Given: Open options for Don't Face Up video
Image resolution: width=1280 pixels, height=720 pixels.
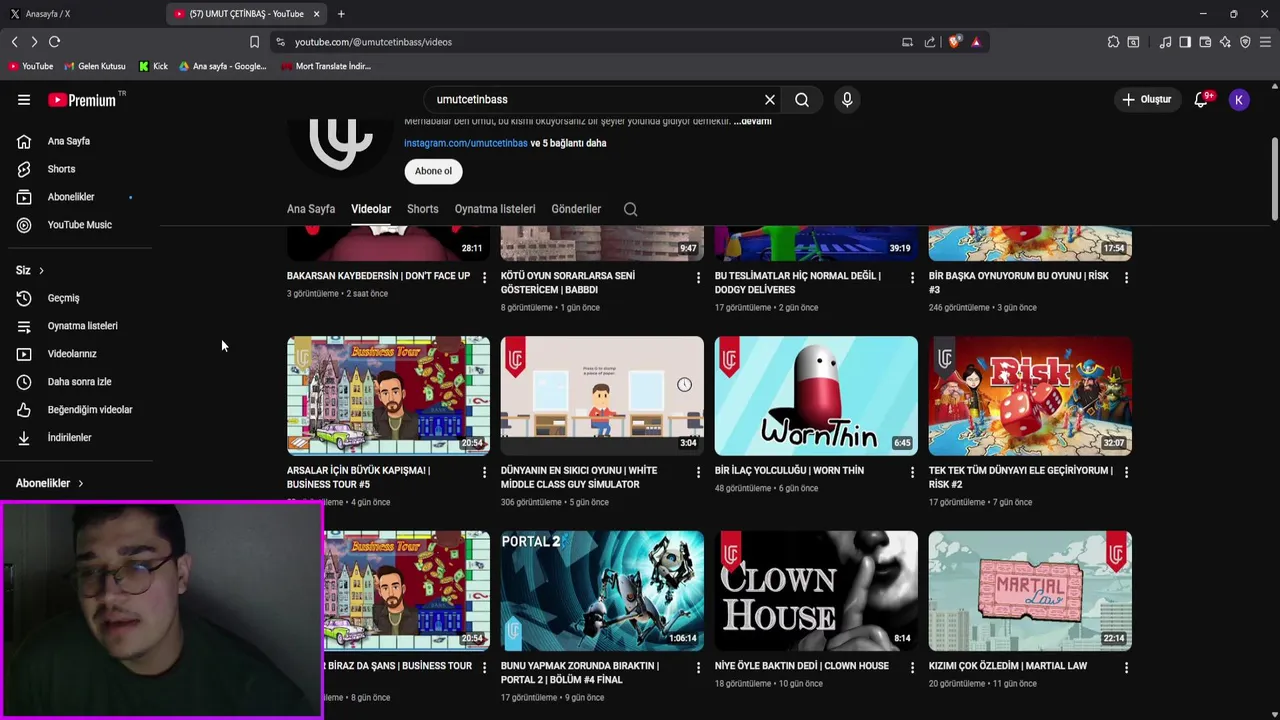Looking at the screenshot, I should 484,277.
